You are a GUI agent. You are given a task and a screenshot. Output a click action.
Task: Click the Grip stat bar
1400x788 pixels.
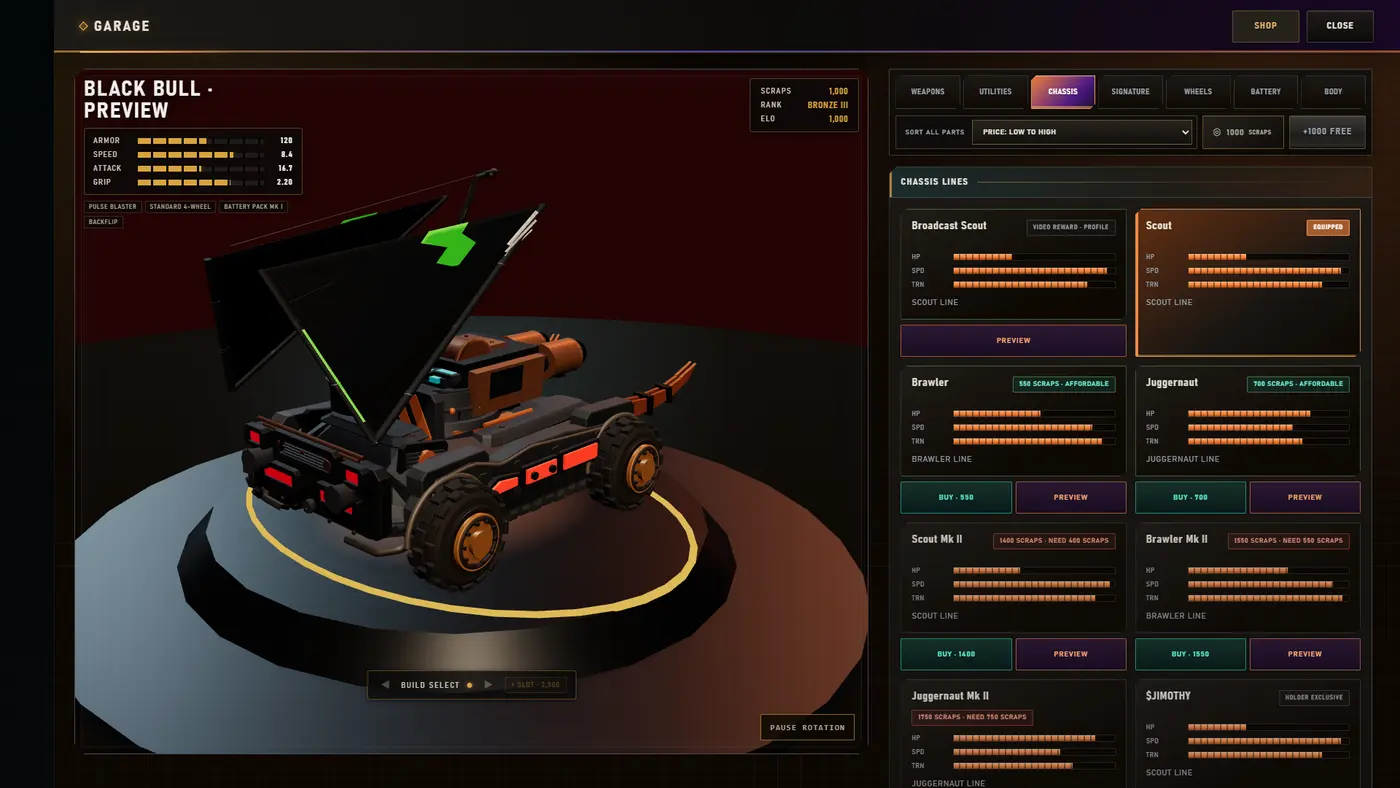click(x=200, y=183)
